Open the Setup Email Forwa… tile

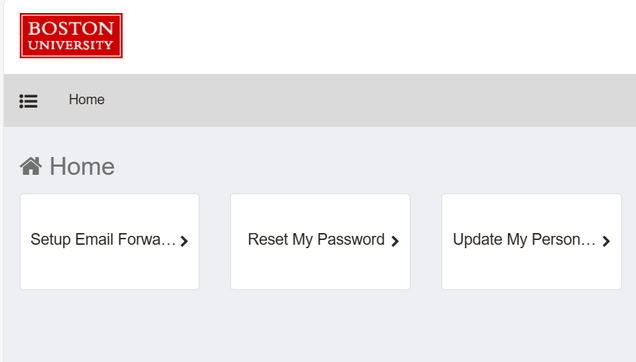click(x=110, y=241)
